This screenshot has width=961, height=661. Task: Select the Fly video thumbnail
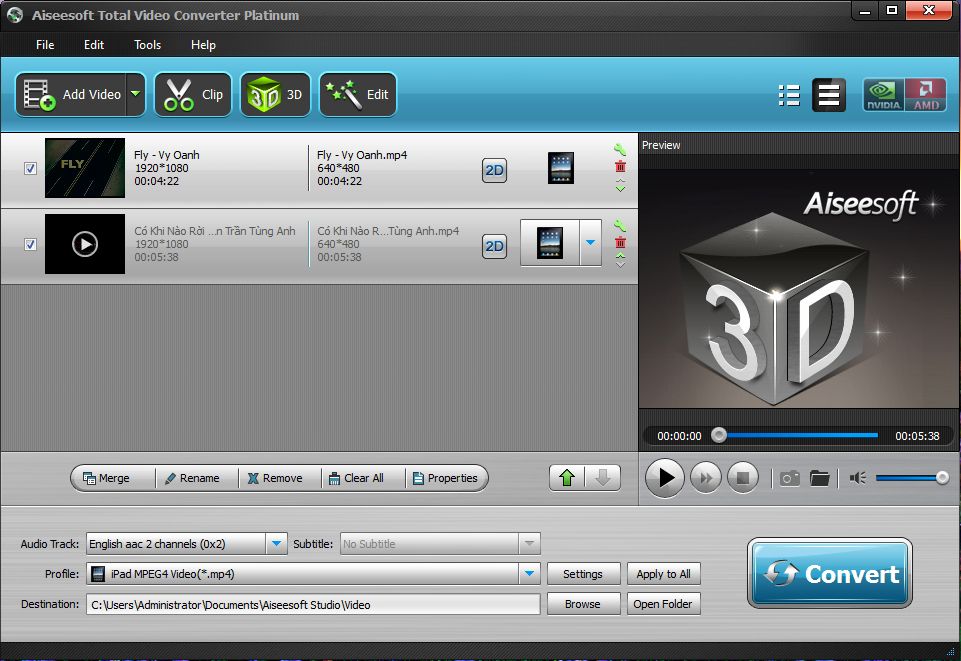pos(85,168)
